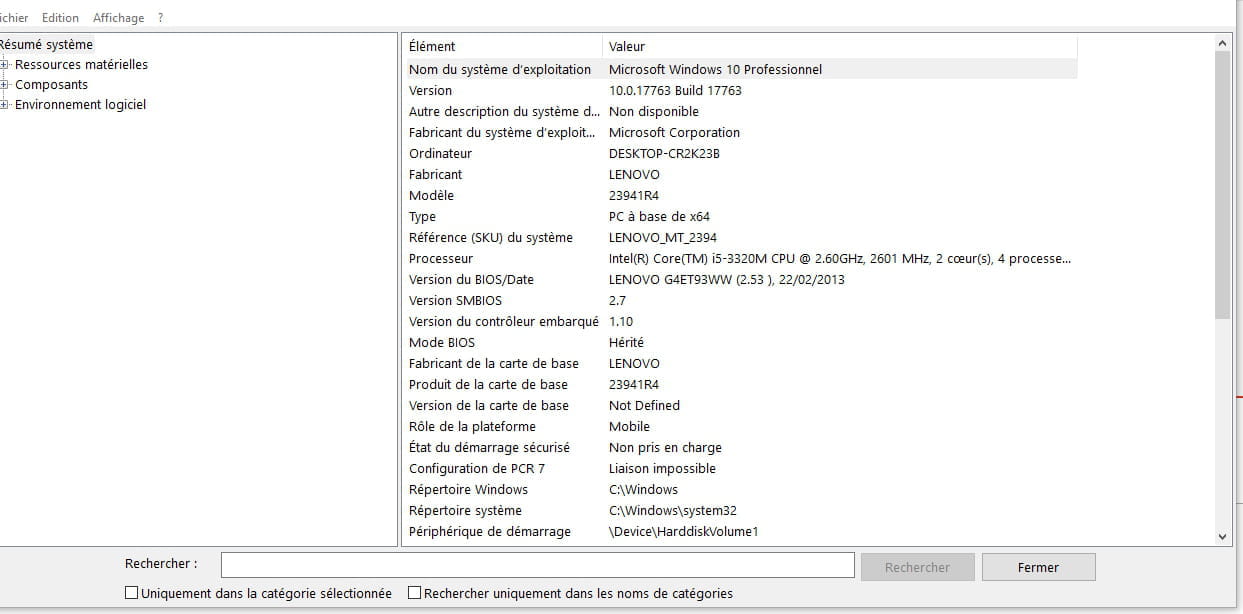Select the Fabricant de la carte de base row
The image size is (1243, 614).
[x=740, y=363]
